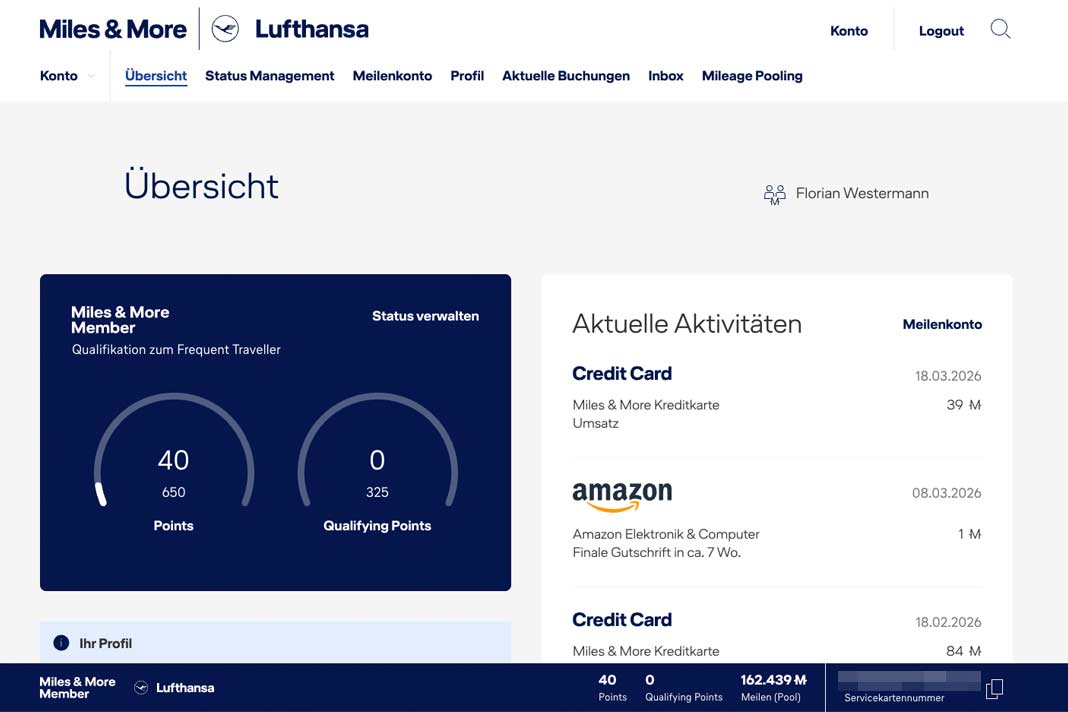
Task: Open the Mileage Pooling tab
Action: 752,76
